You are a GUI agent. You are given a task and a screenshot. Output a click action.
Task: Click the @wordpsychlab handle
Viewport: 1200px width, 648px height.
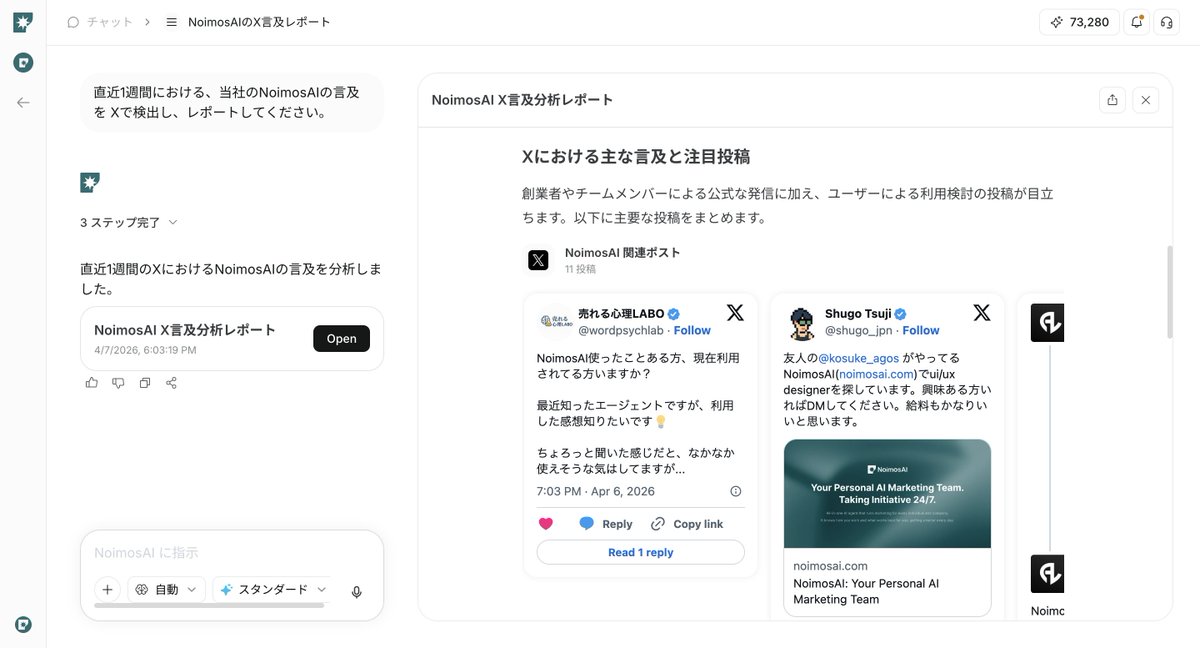[619, 330]
